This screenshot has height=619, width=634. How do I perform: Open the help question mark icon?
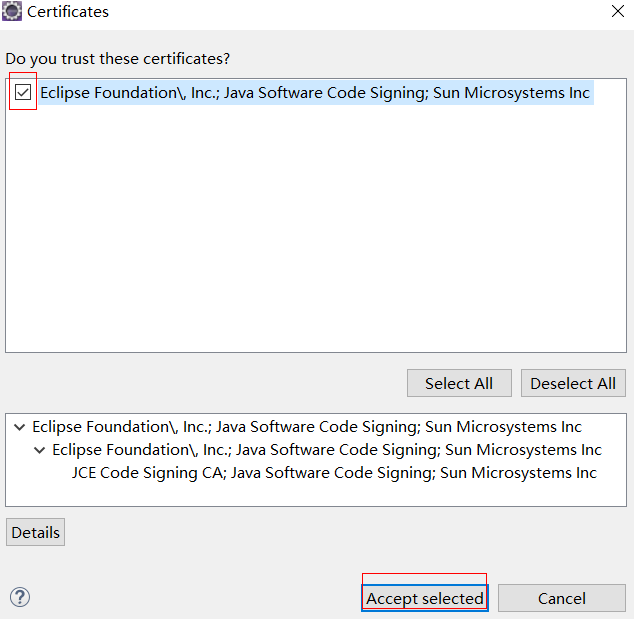[20, 597]
